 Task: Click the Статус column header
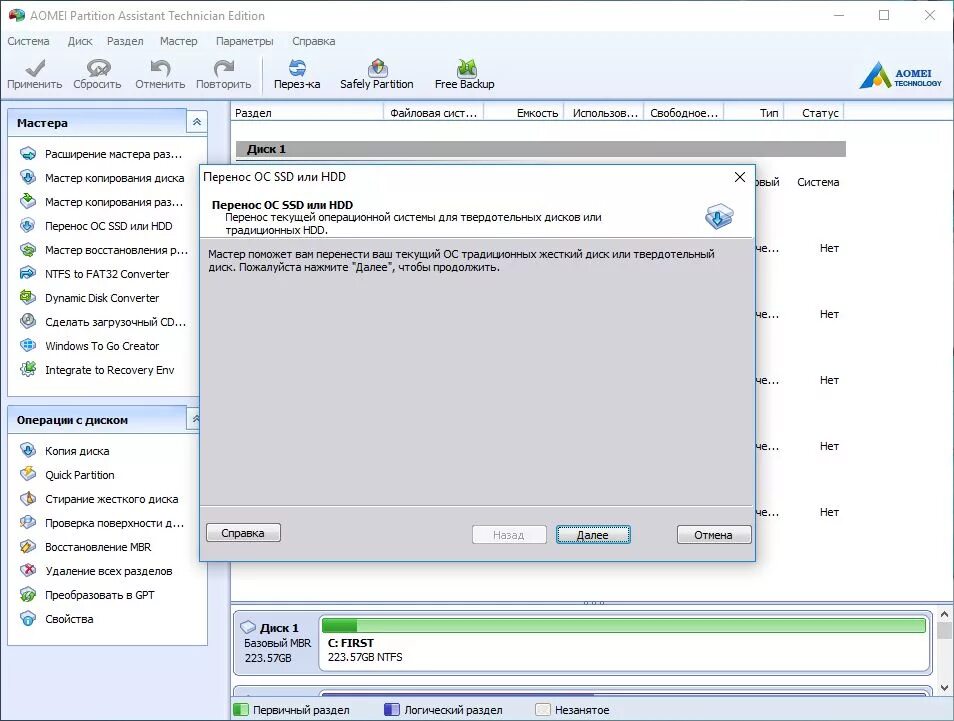tap(813, 113)
